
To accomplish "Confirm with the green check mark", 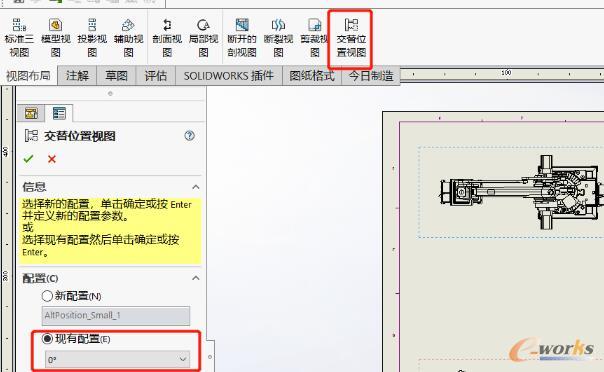I will pyautogui.click(x=29, y=159).
